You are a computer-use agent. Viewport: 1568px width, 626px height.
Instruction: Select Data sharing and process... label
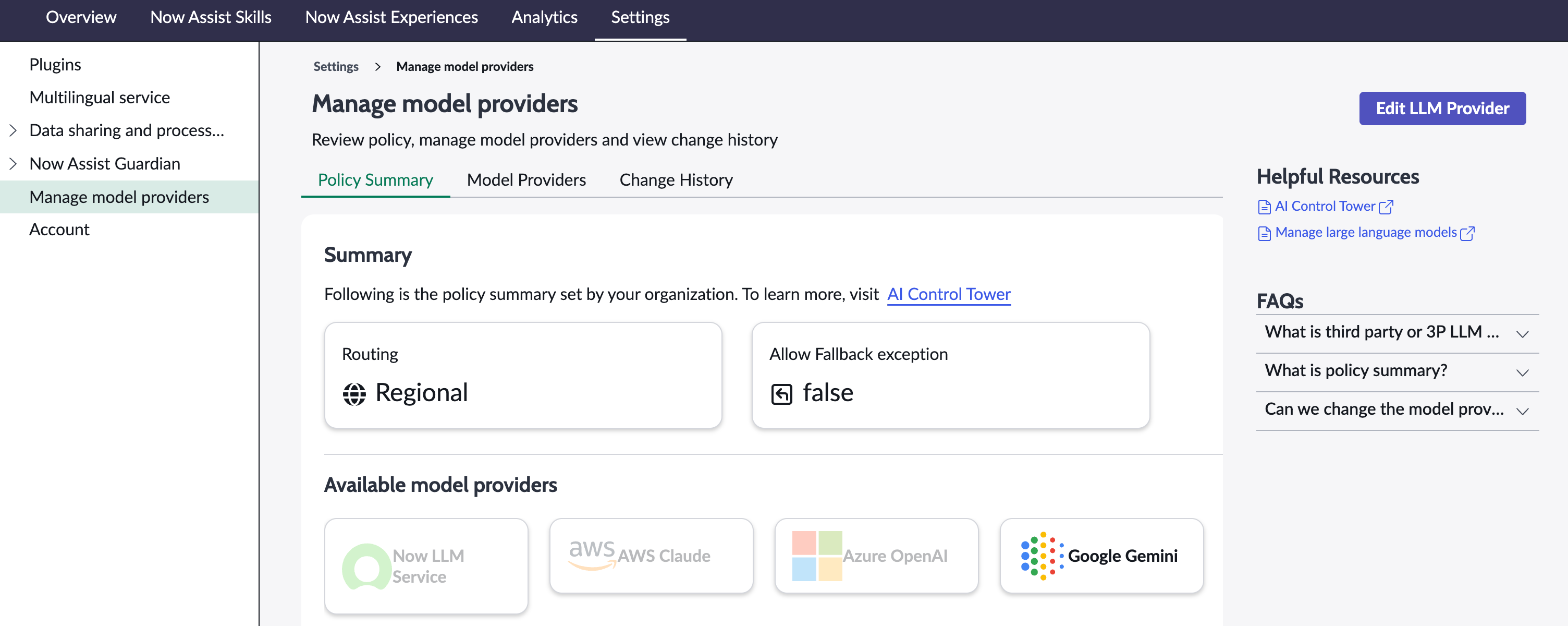click(127, 130)
